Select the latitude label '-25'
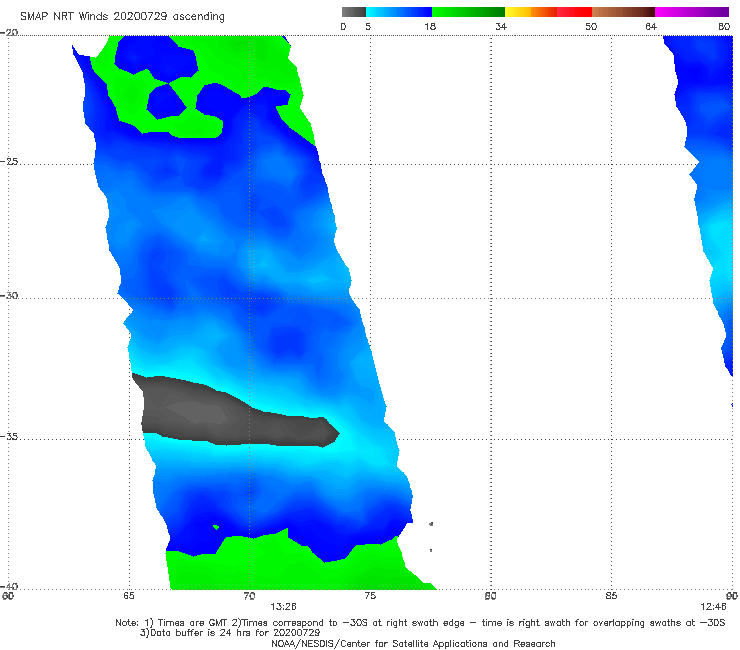This screenshot has width=740, height=650. click(x=9, y=161)
